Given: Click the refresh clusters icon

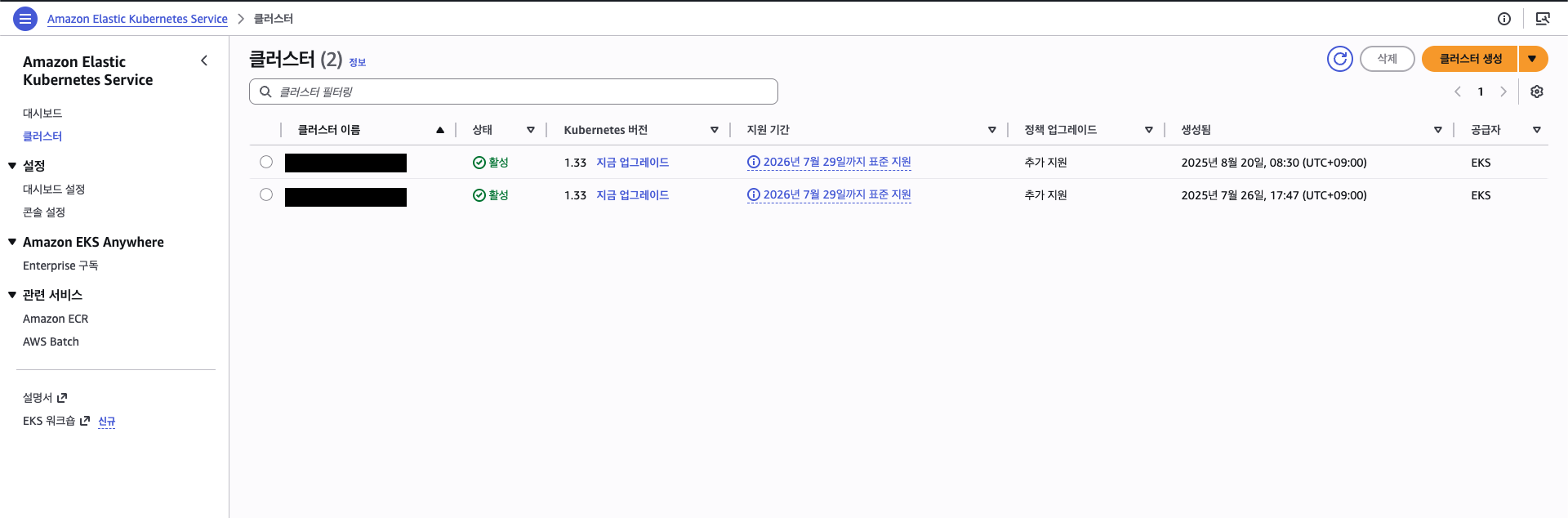Looking at the screenshot, I should [x=1339, y=59].
